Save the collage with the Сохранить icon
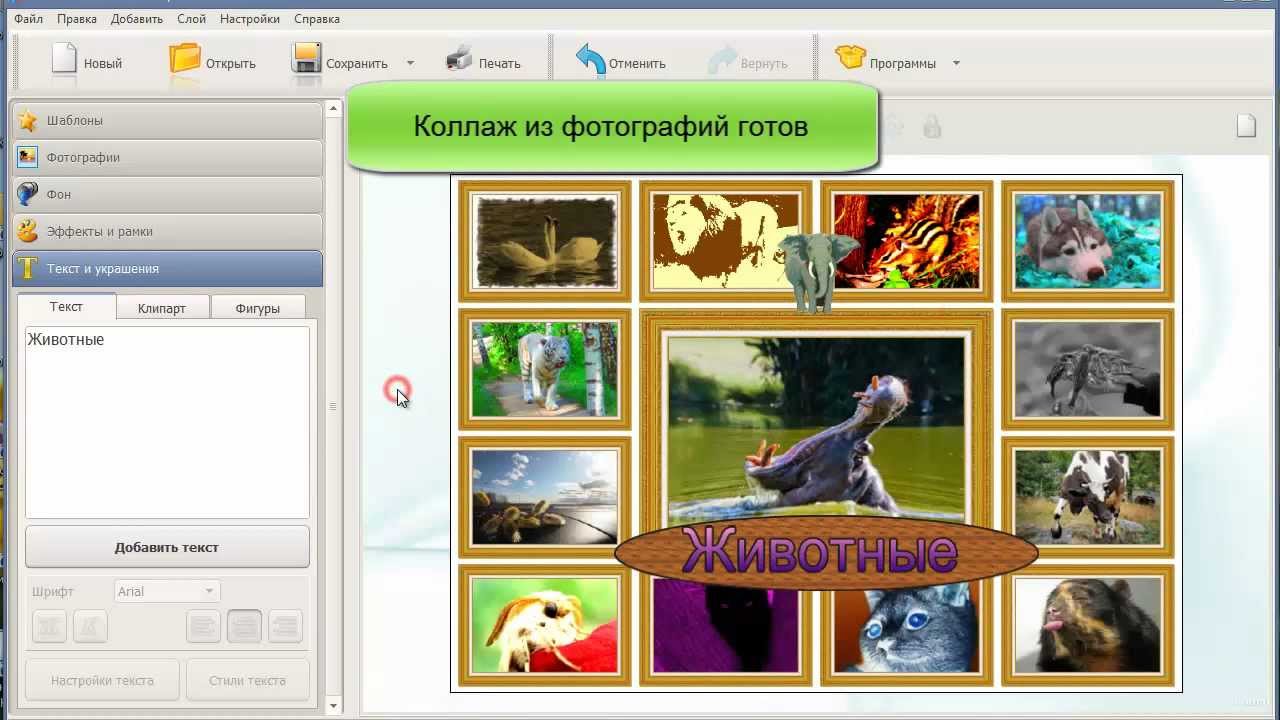Image resolution: width=1280 pixels, height=720 pixels. click(306, 59)
